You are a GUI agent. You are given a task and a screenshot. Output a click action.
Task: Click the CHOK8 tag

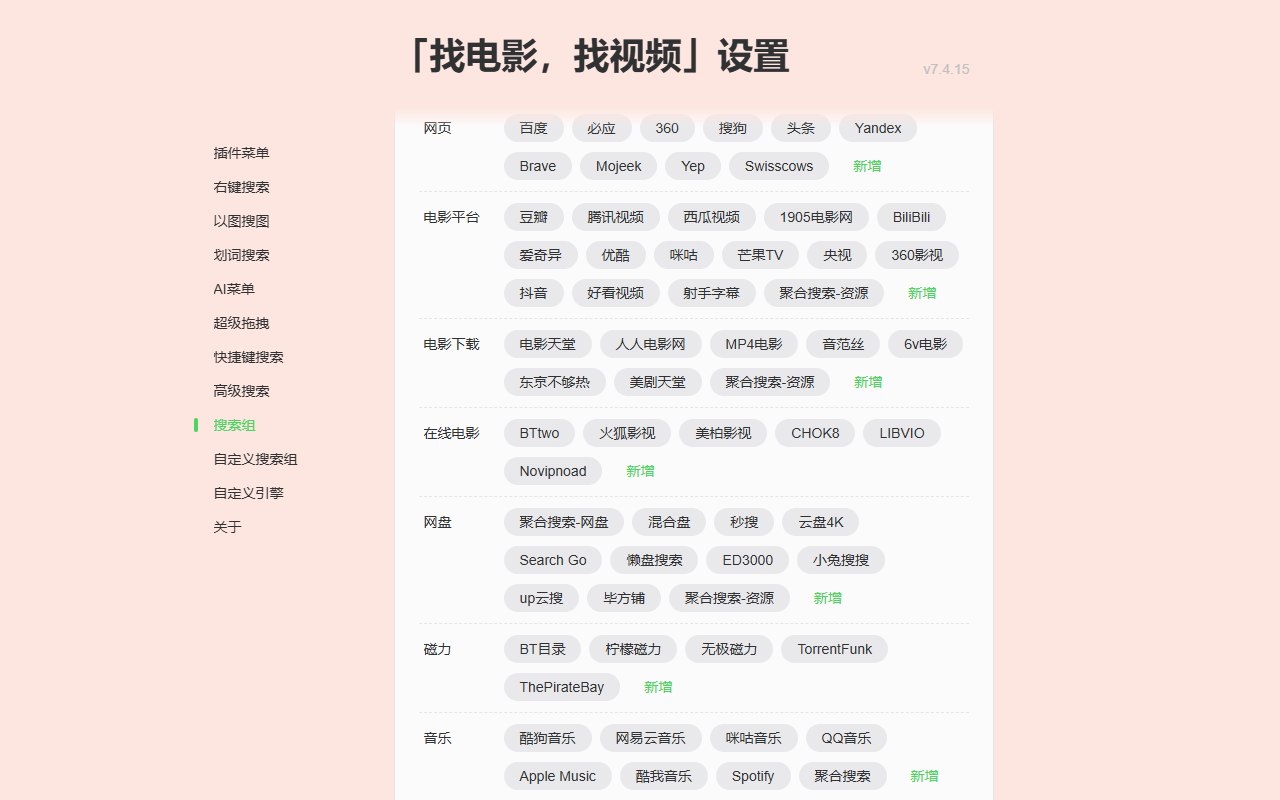pos(816,433)
